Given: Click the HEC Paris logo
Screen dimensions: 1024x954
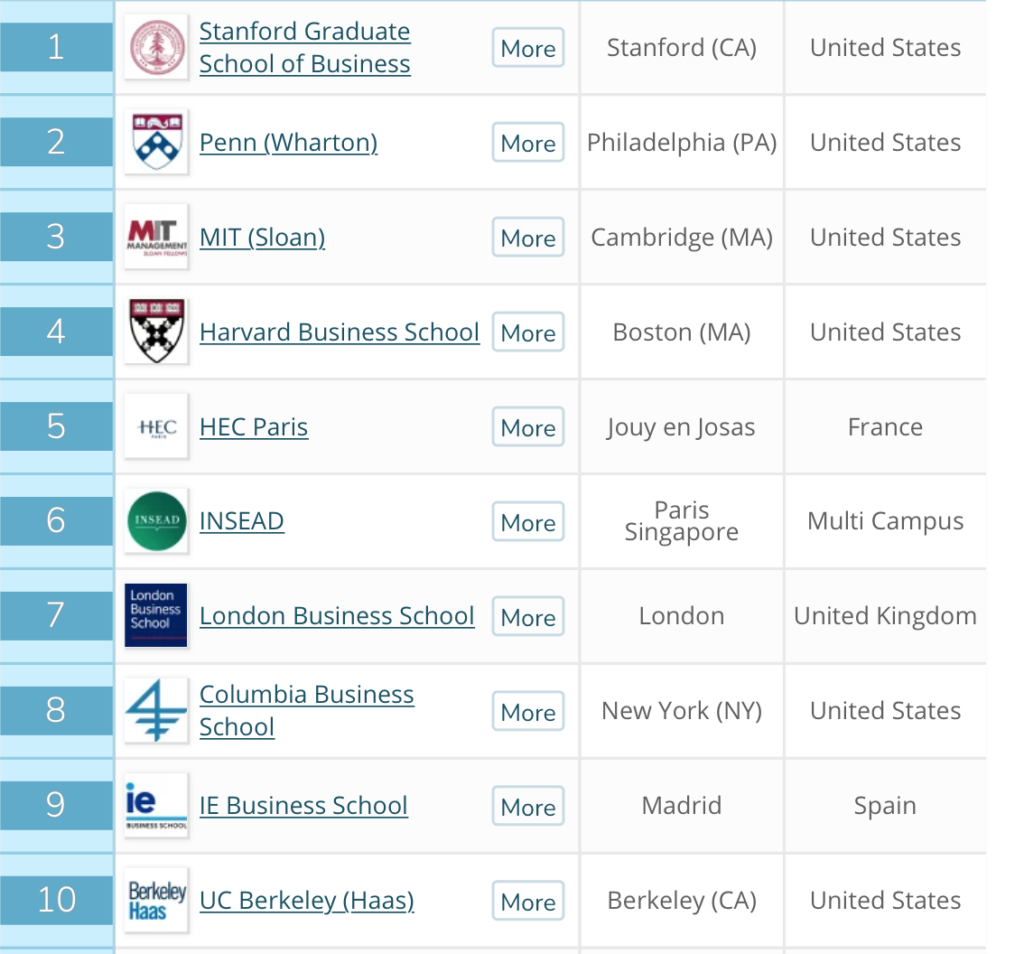Looking at the screenshot, I should point(156,426).
